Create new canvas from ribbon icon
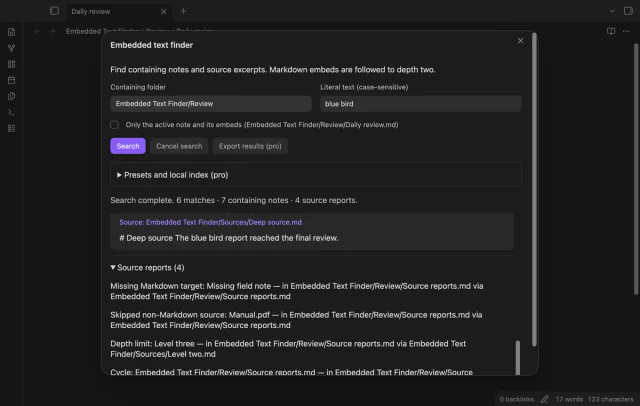The image size is (640, 406). (11, 64)
